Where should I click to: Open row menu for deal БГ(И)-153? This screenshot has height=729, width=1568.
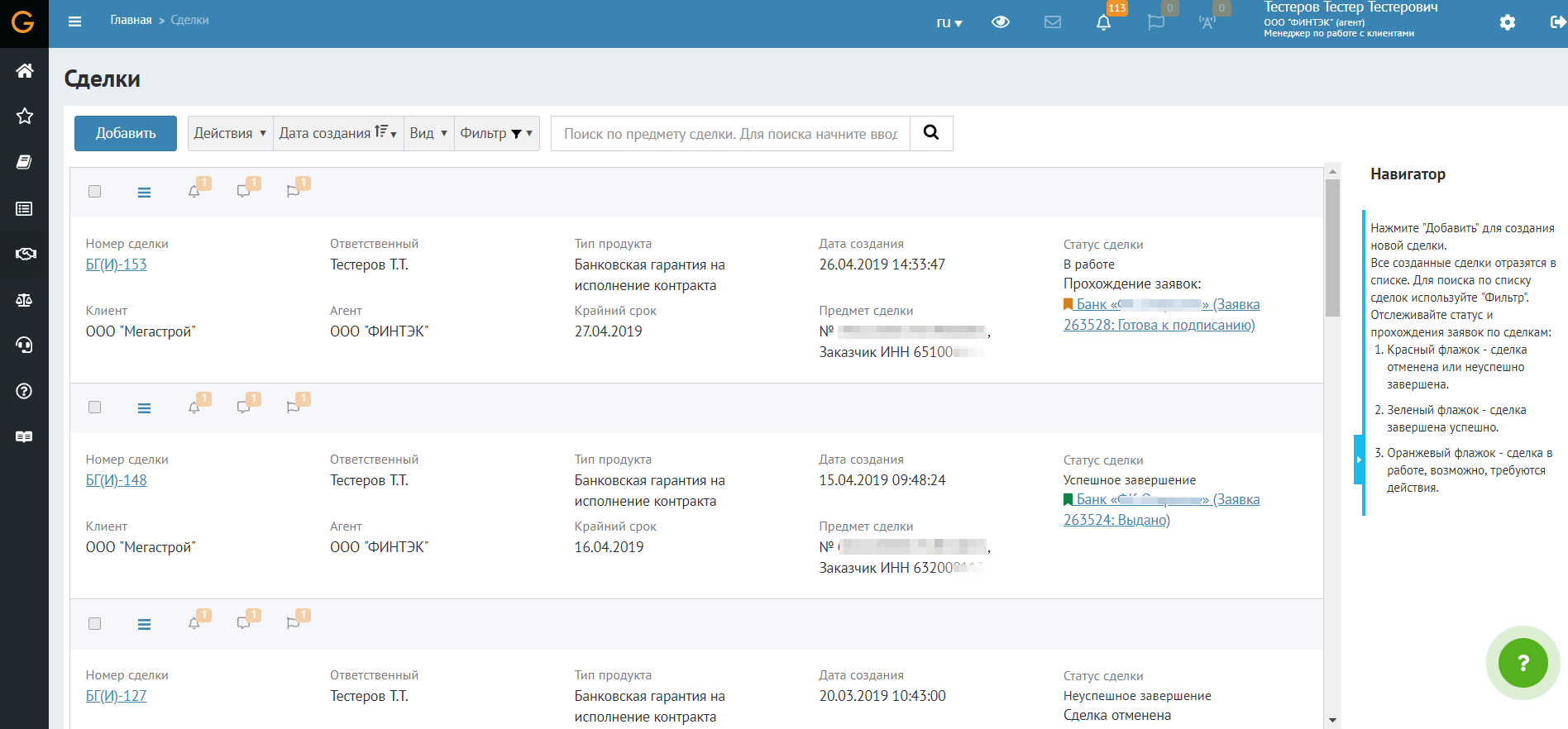point(144,193)
